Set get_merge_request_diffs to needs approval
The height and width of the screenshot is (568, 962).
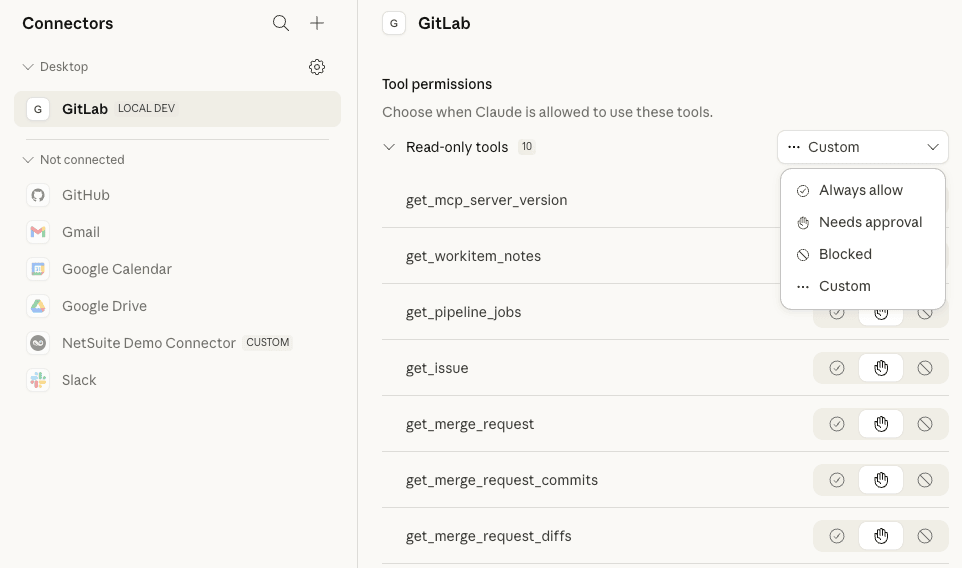[x=881, y=536]
